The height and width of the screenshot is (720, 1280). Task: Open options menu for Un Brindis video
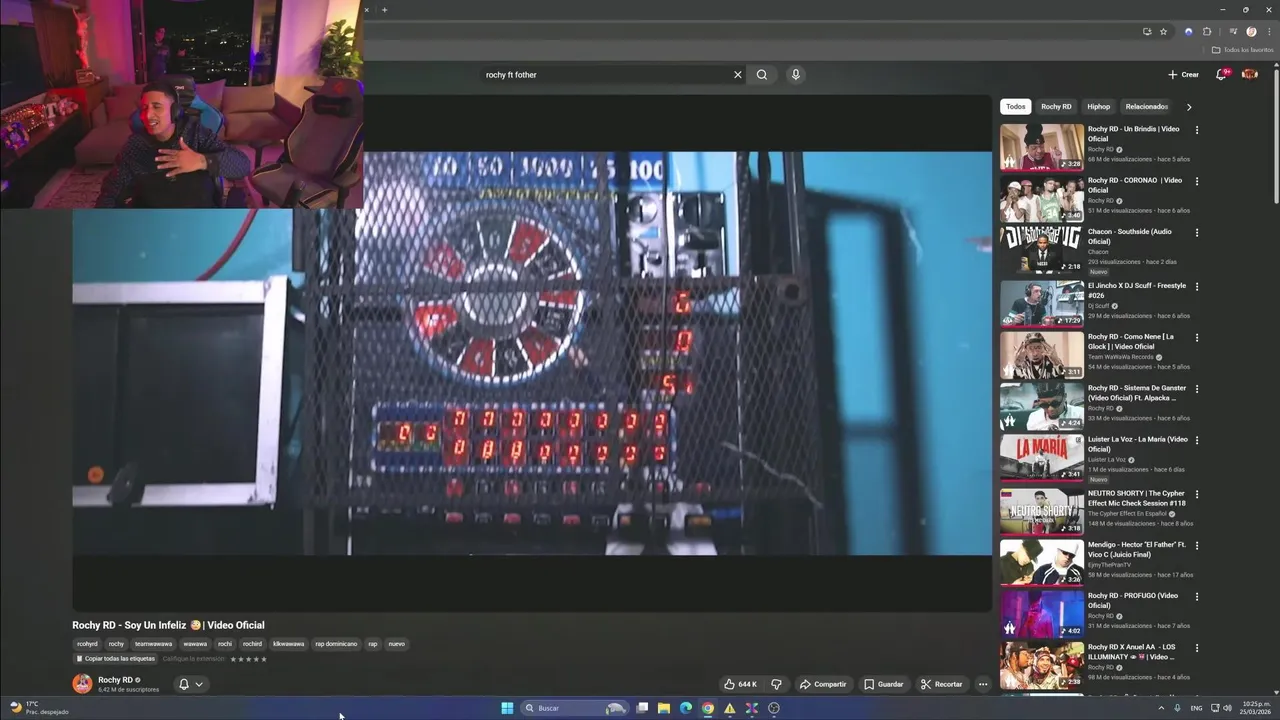(1196, 129)
